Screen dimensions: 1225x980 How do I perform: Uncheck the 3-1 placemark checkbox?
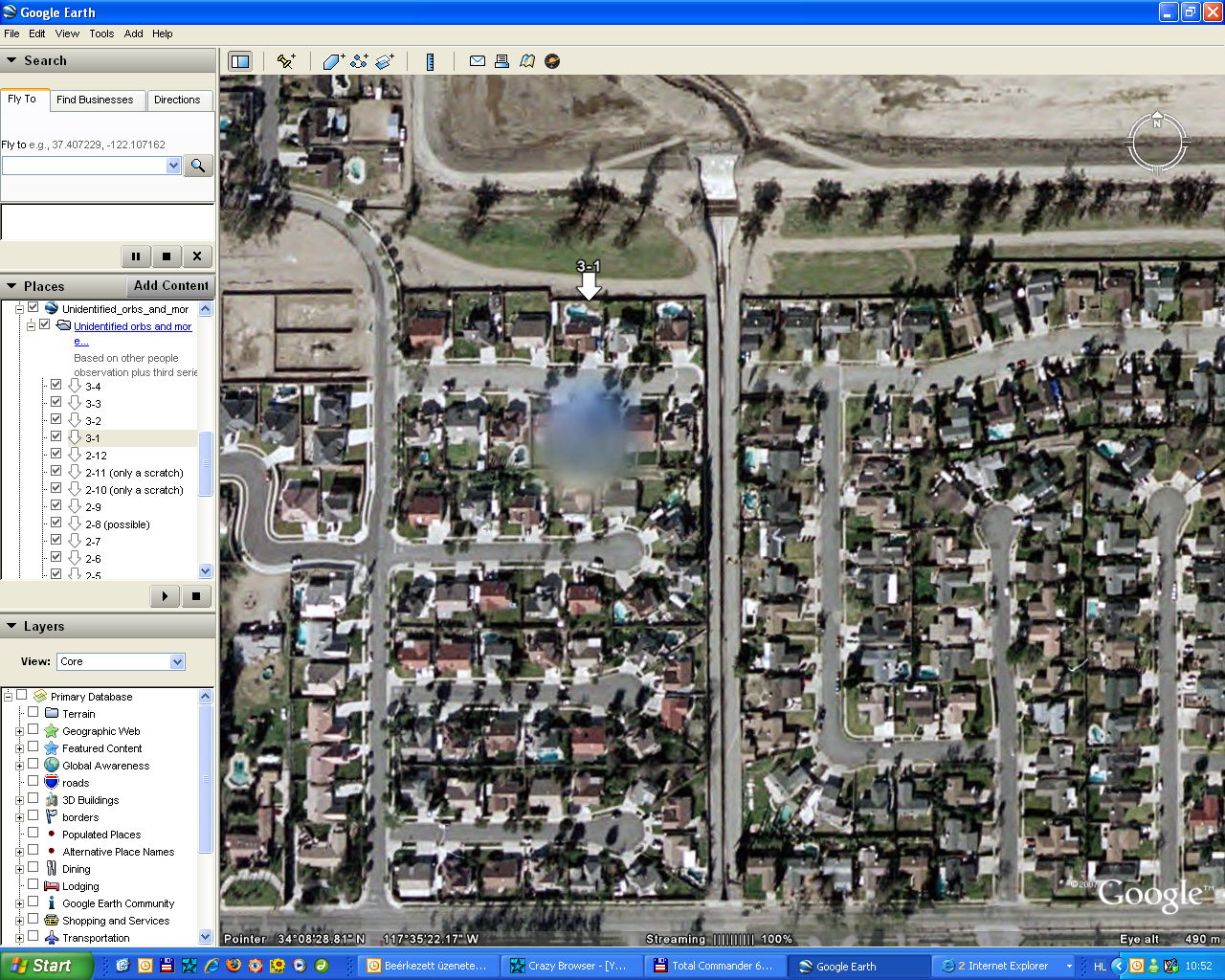pos(56,436)
